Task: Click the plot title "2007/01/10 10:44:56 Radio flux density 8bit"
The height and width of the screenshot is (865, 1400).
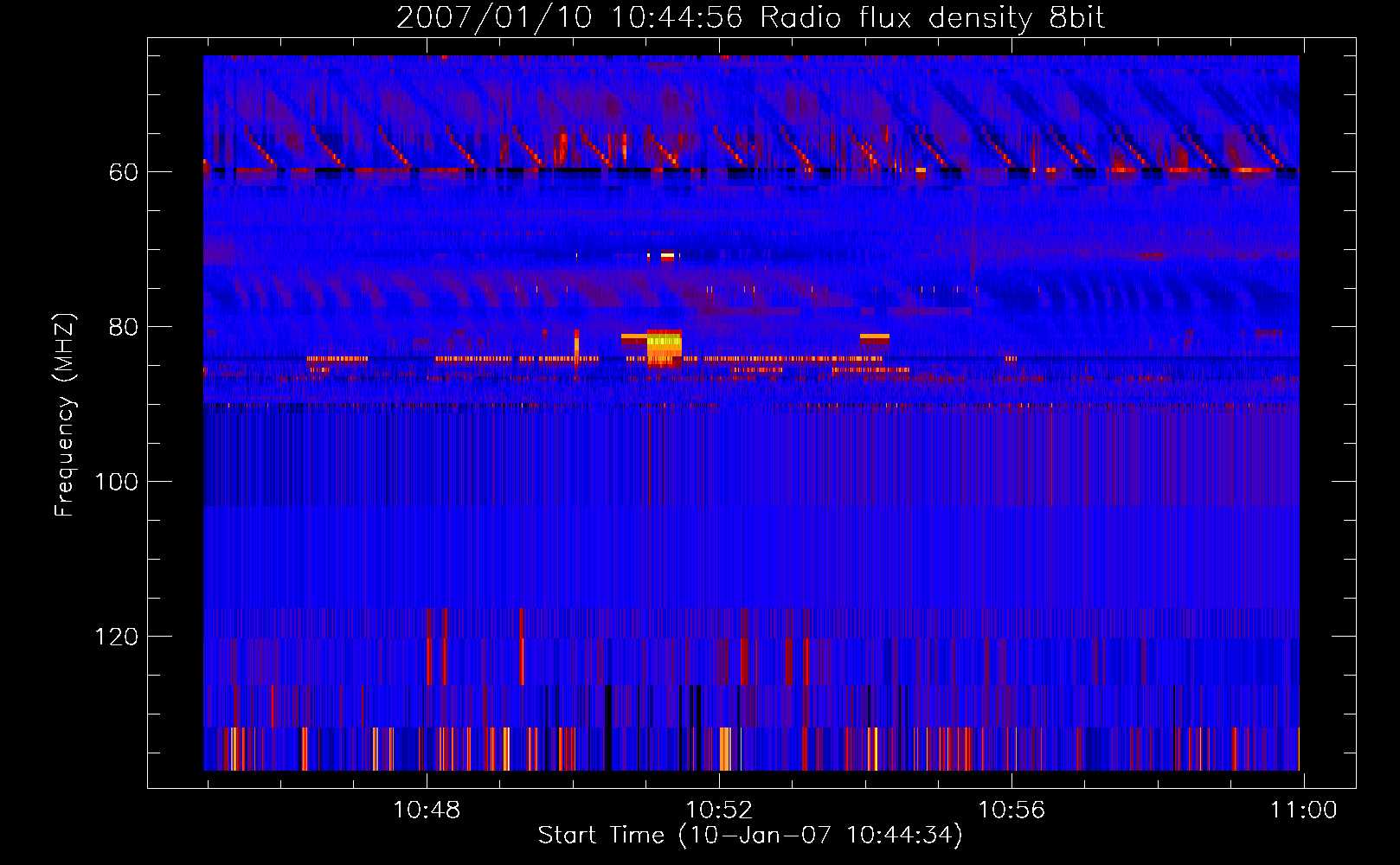Action: click(750, 17)
